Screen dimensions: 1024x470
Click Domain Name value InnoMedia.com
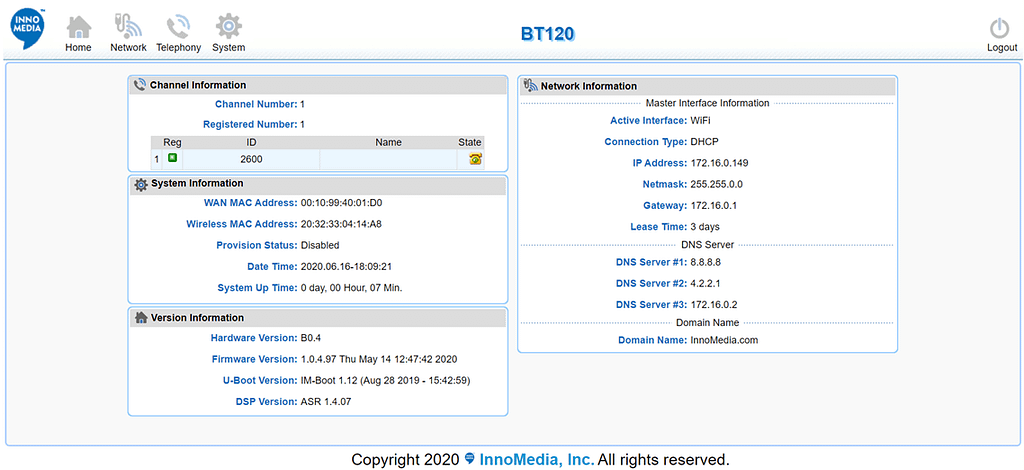[724, 340]
